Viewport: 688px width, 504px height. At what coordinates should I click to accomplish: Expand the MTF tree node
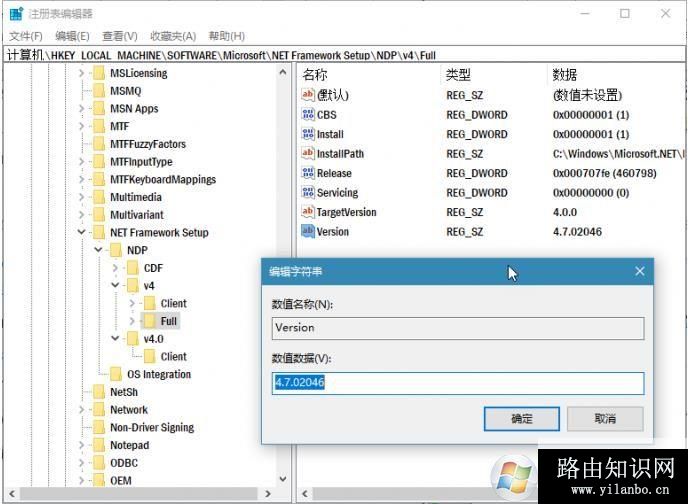coord(82,126)
